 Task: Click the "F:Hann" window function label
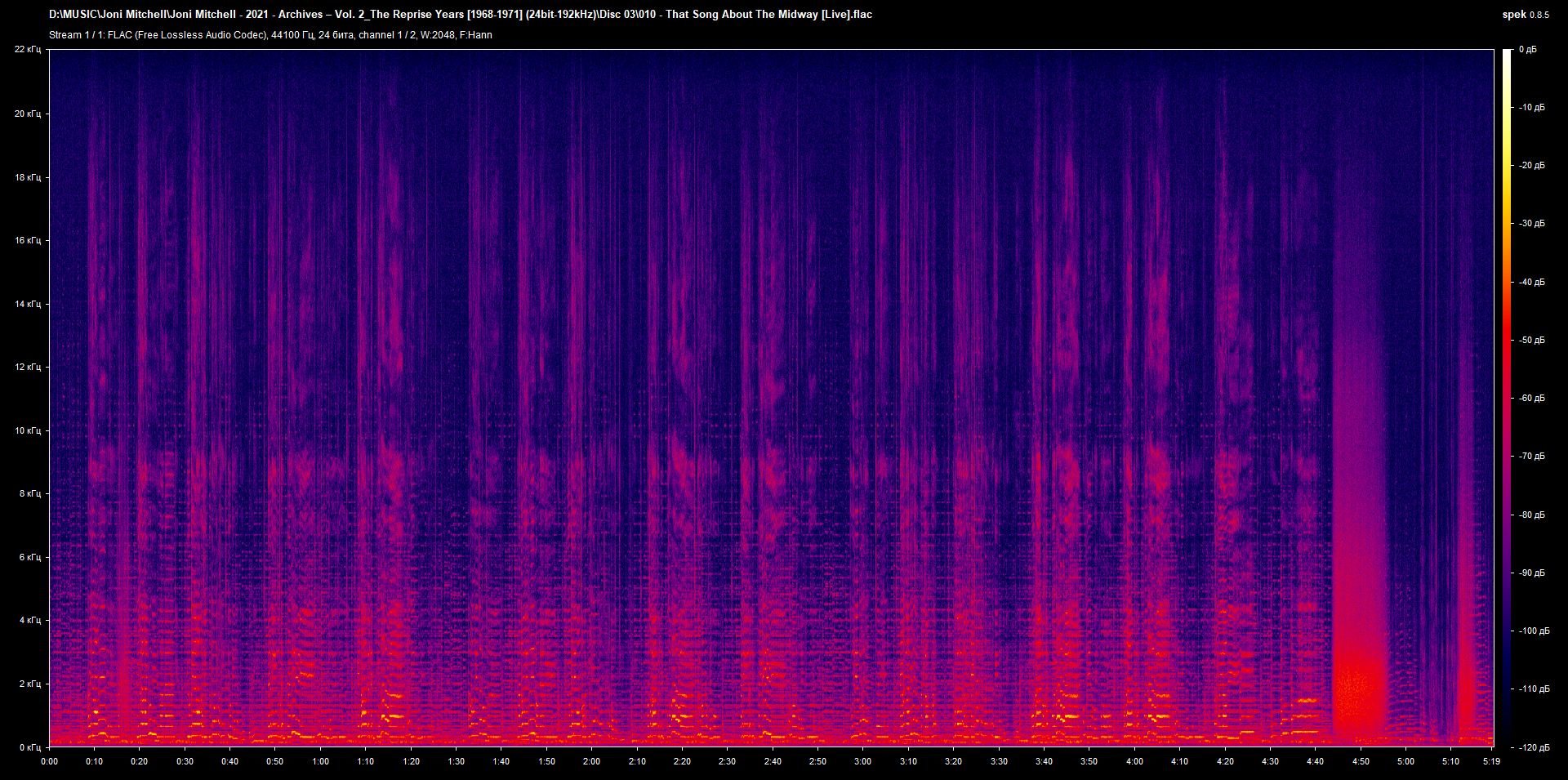(478, 35)
